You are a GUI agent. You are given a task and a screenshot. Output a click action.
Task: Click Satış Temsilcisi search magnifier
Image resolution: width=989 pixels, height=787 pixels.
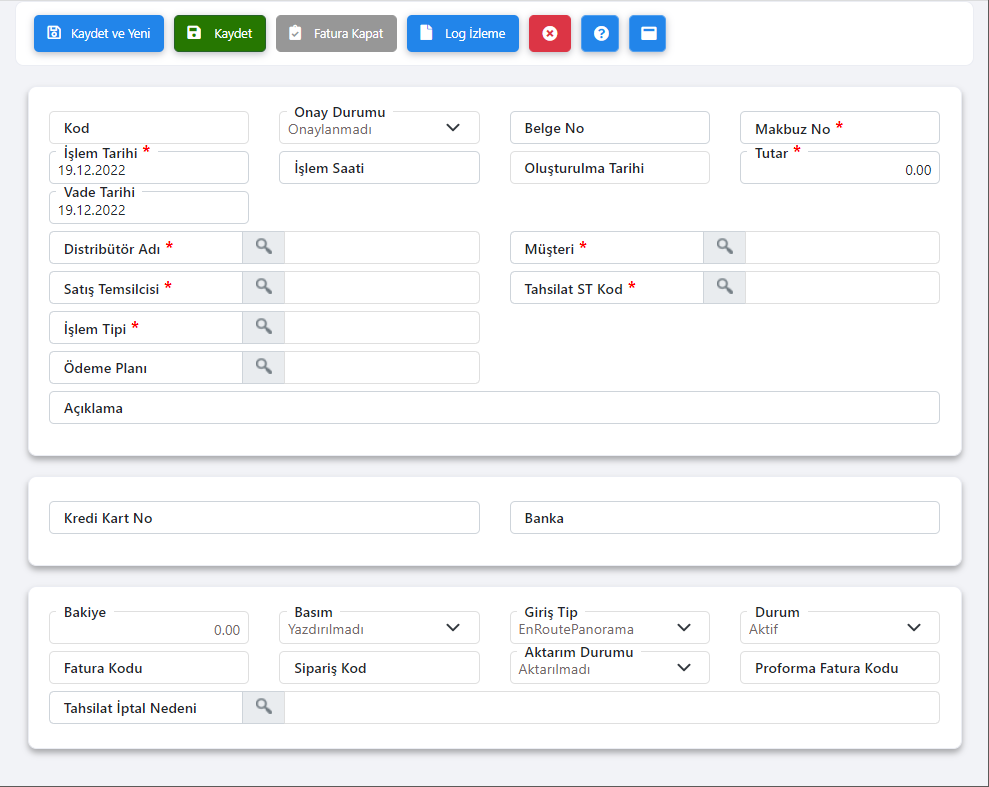(263, 287)
